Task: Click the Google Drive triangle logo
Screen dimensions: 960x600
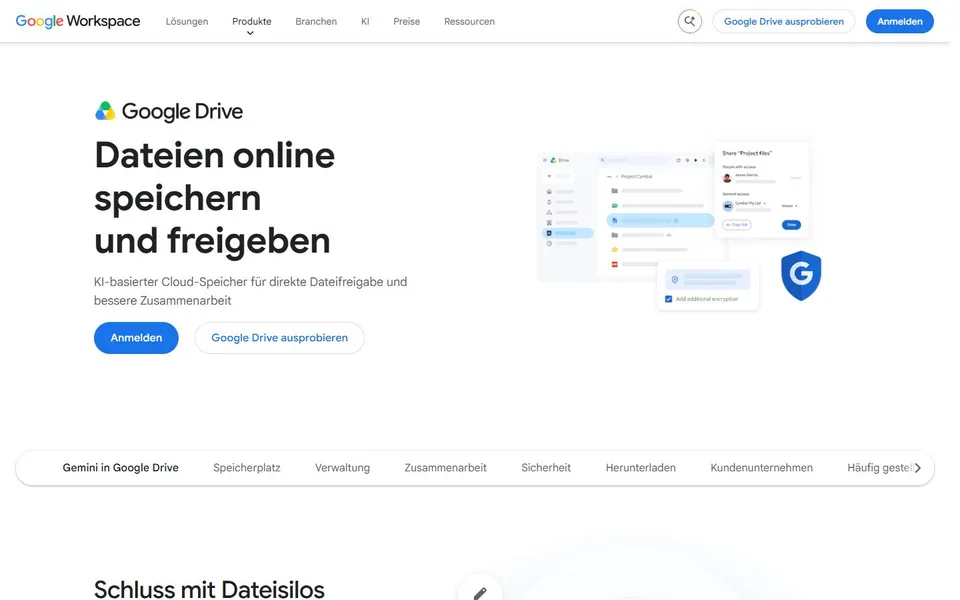Action: [x=105, y=111]
